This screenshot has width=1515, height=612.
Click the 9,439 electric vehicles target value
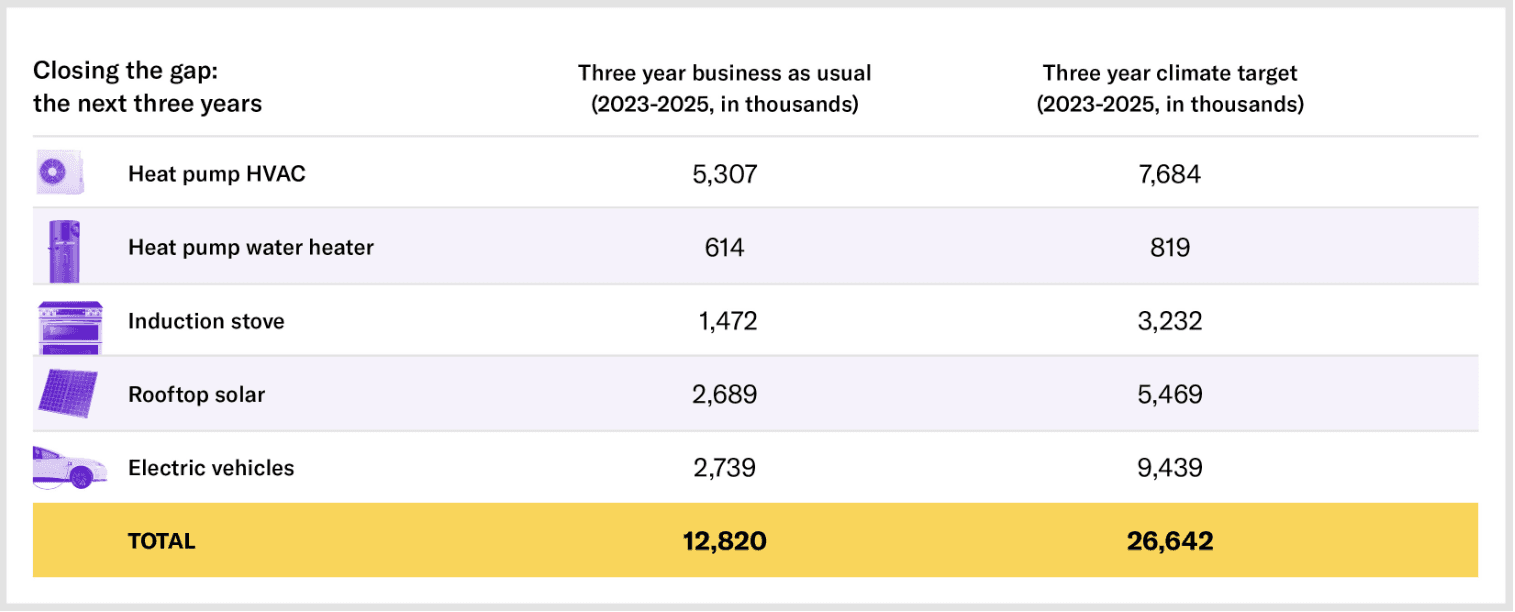(x=1170, y=468)
